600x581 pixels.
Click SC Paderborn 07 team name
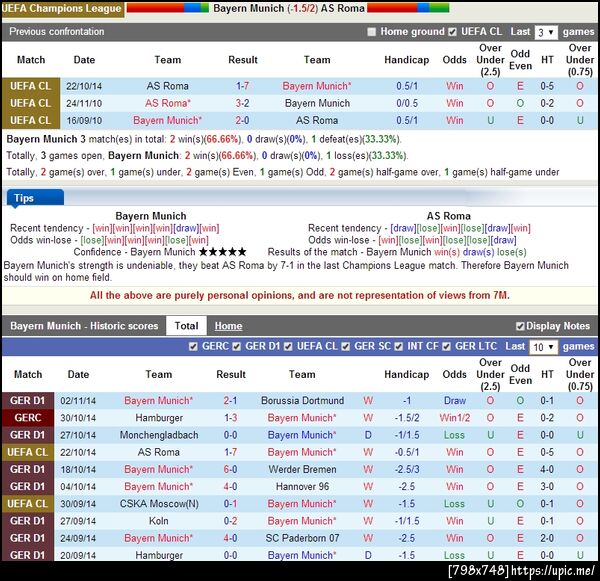click(x=302, y=539)
